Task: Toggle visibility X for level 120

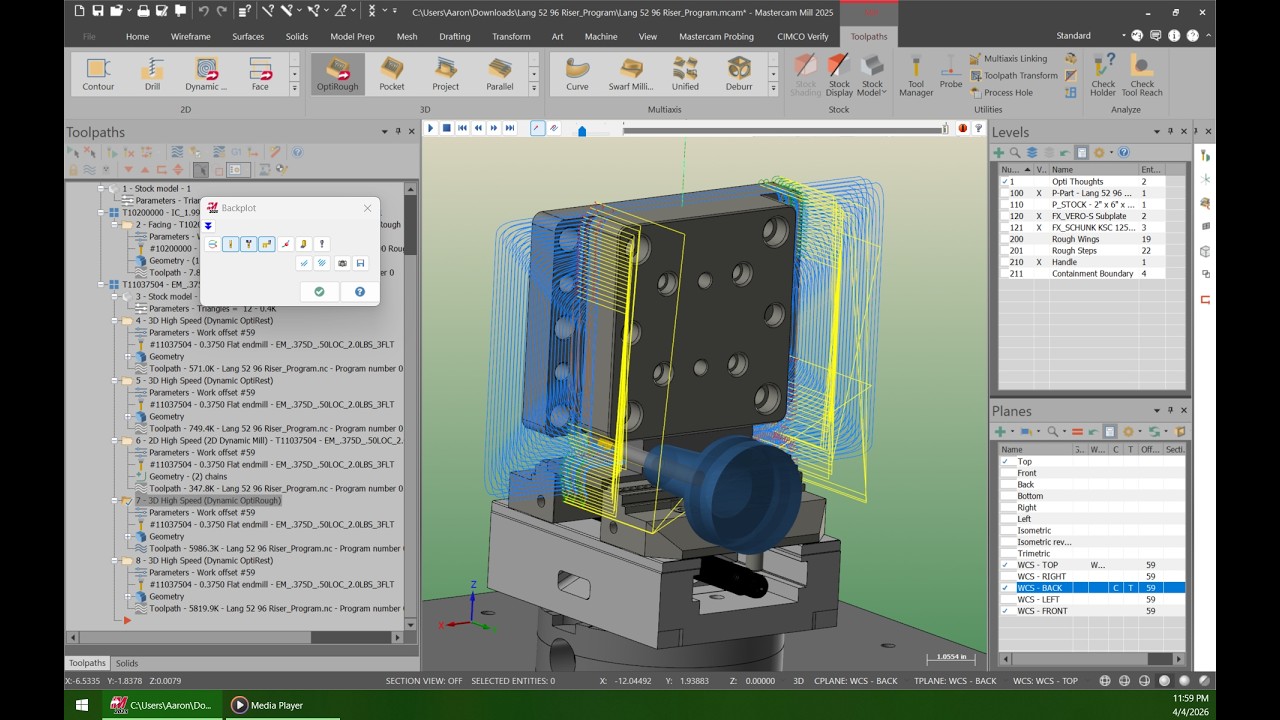Action: pos(1039,216)
